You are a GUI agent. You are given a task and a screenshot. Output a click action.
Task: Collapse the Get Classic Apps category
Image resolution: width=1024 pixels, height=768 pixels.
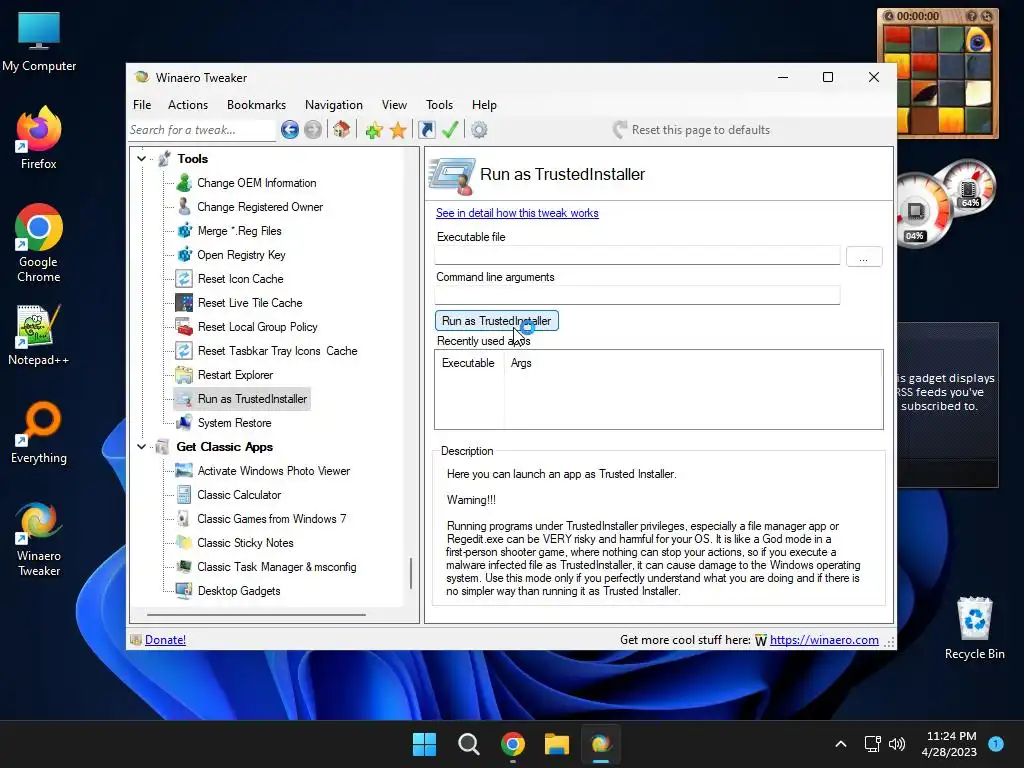[142, 447]
